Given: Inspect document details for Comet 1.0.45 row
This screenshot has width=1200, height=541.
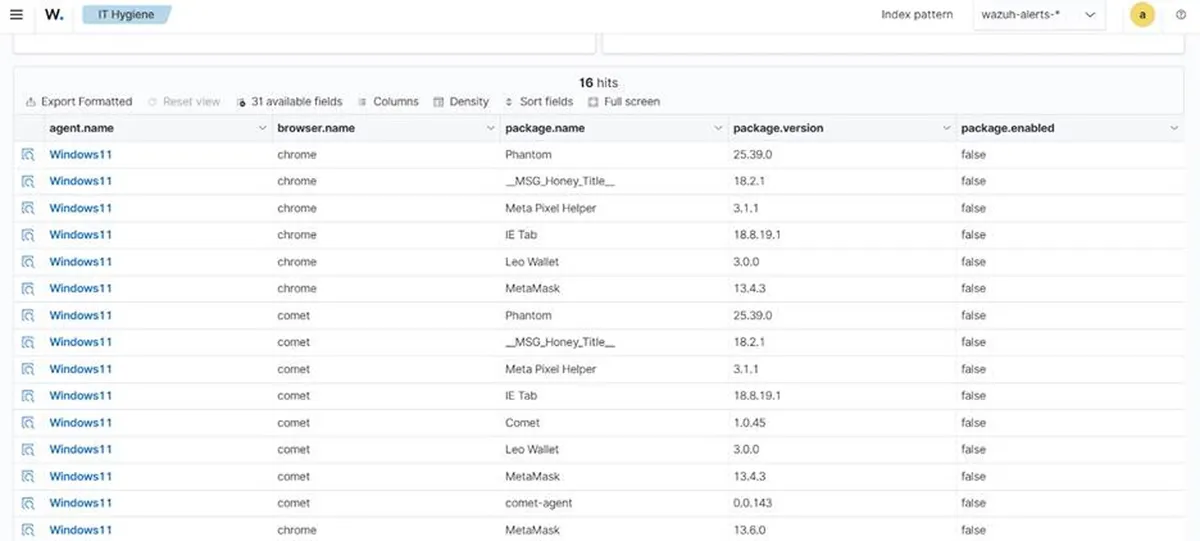Looking at the screenshot, I should (28, 422).
